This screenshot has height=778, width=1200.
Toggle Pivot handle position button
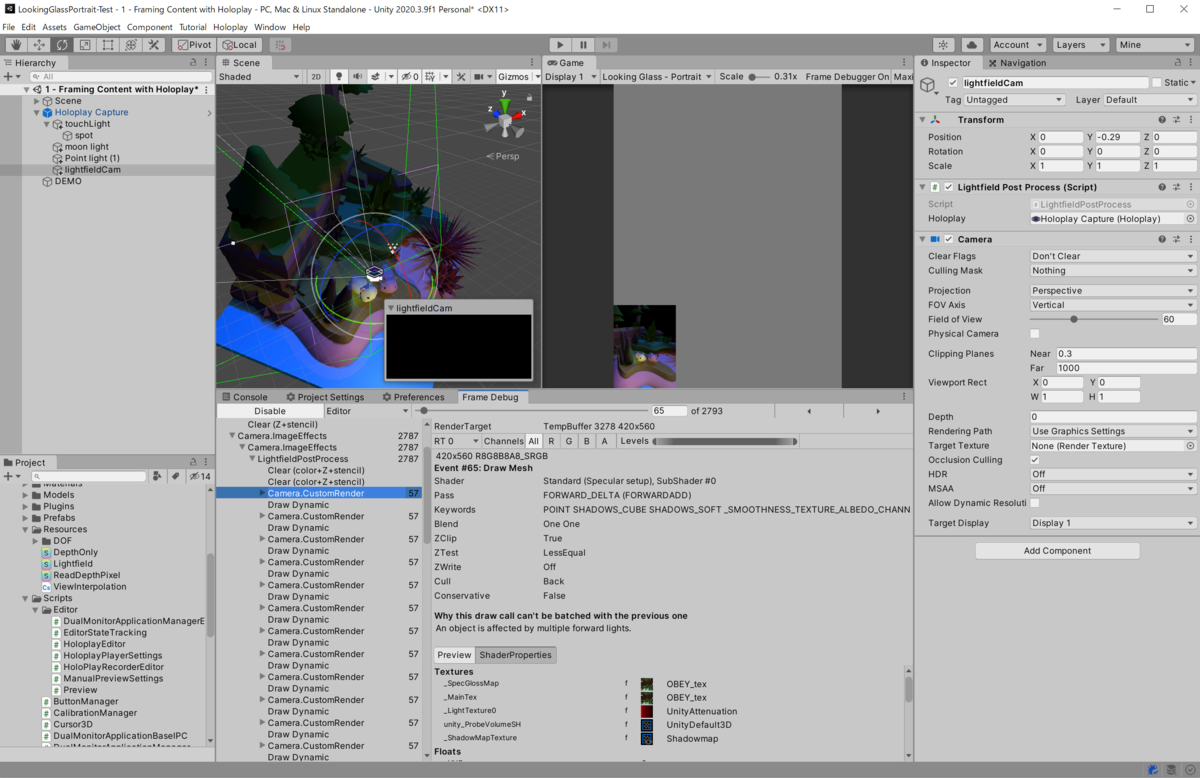pos(194,45)
